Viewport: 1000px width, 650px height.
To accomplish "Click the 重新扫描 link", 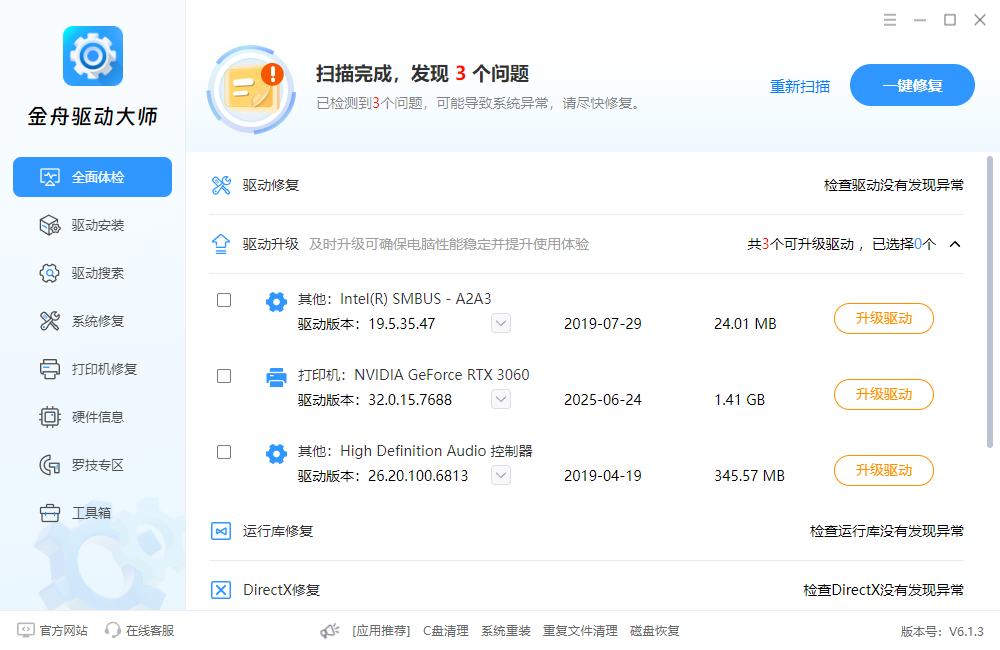I will (800, 86).
